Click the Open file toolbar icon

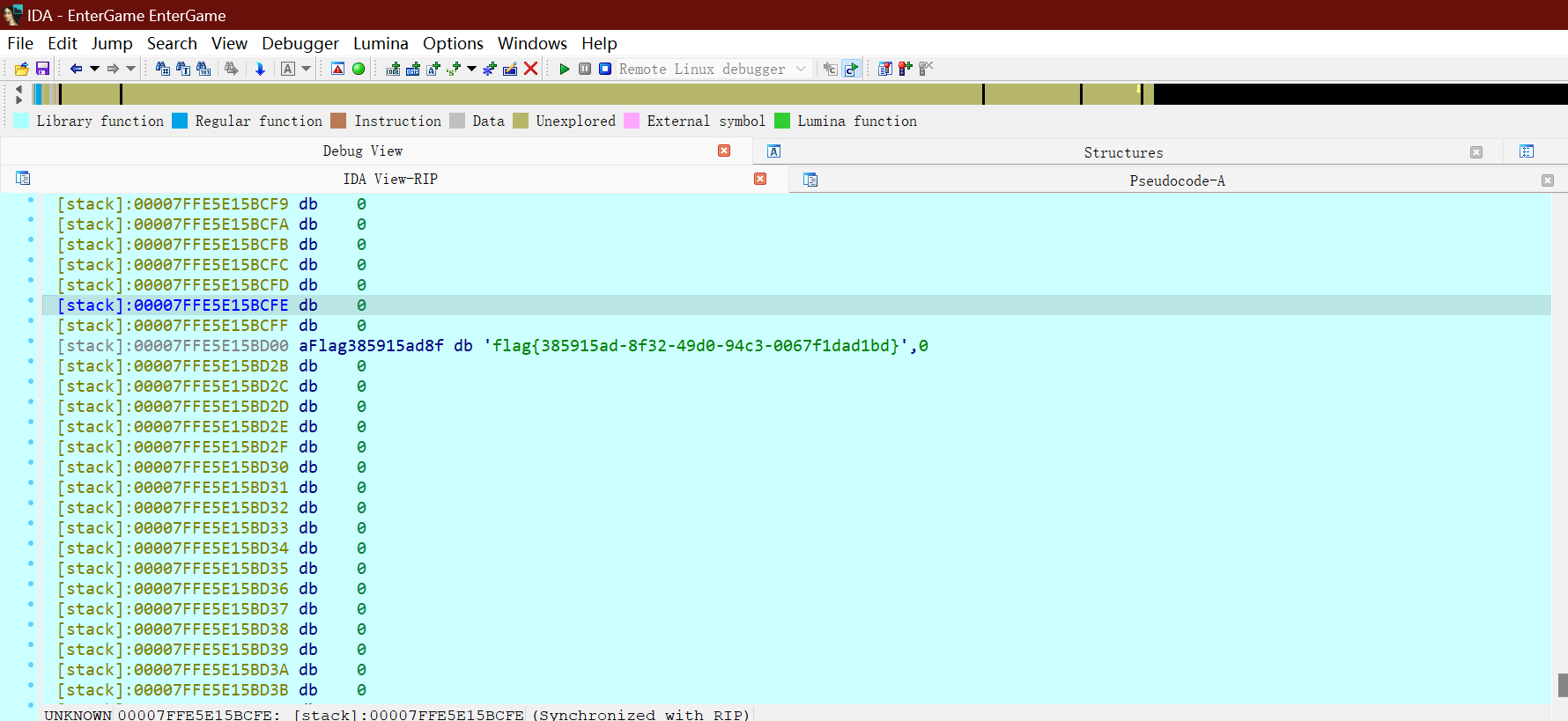[22, 69]
